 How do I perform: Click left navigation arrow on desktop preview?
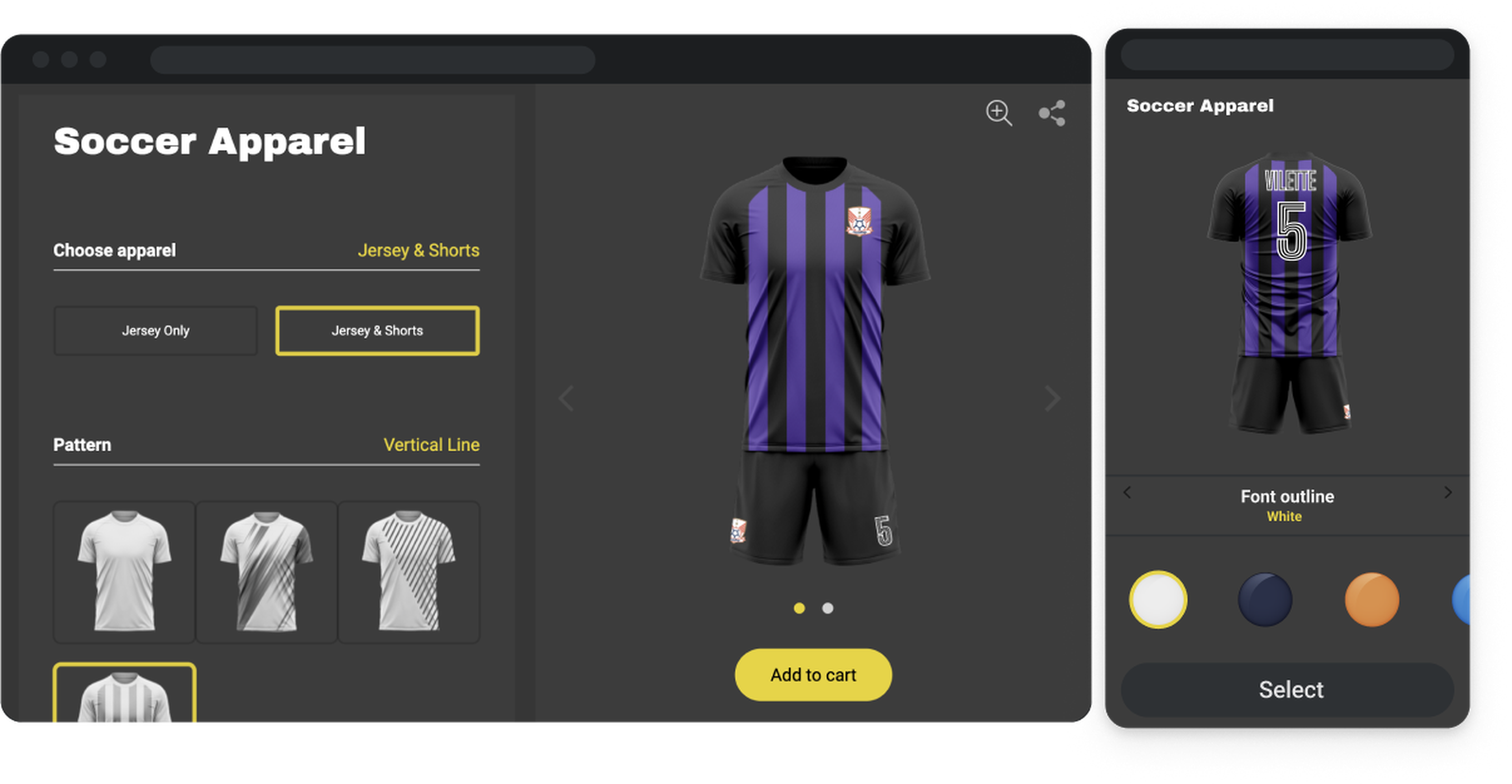tap(566, 398)
